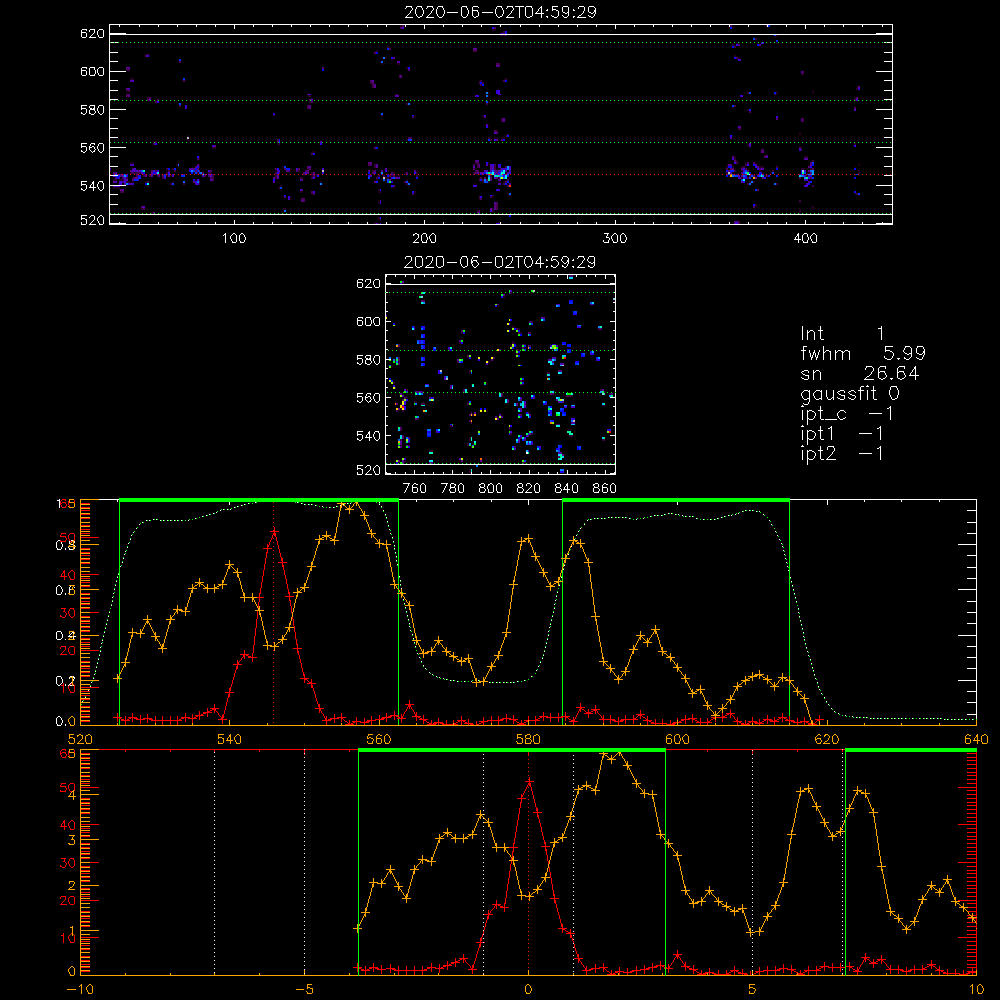Click x-axis tick label 100 of wide image
This screenshot has width=1000, height=1000.
pyautogui.click(x=234, y=239)
